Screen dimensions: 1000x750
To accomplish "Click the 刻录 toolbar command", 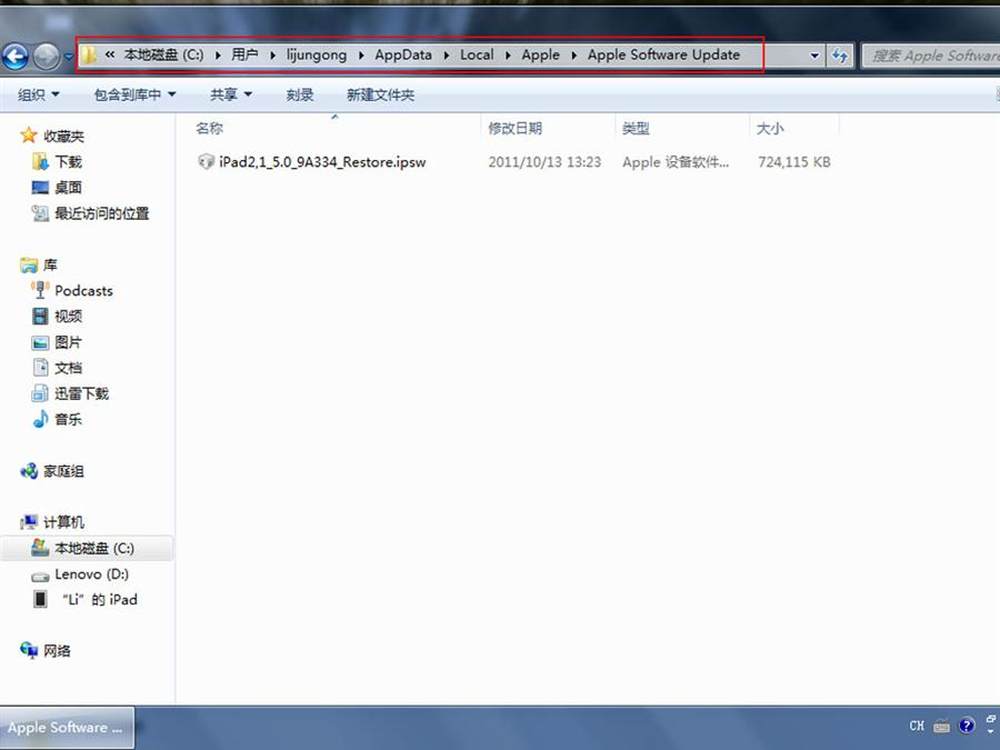I will coord(300,95).
